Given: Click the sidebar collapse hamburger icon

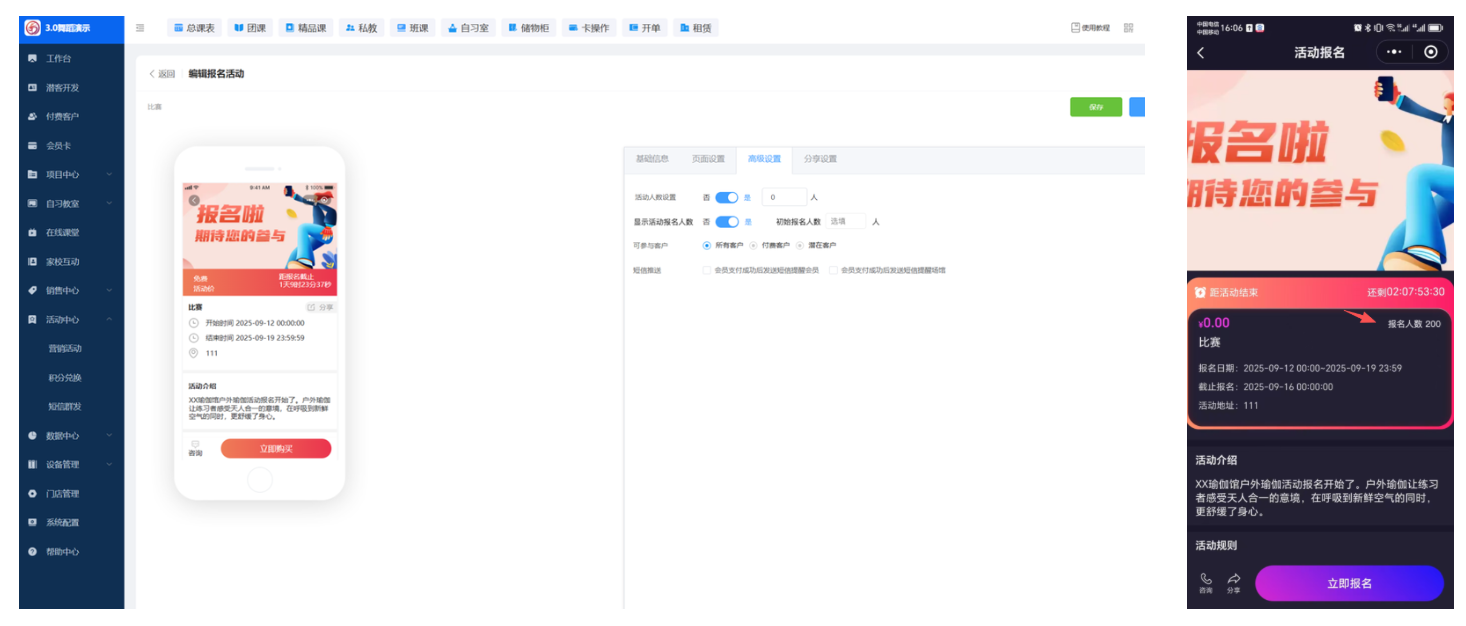Looking at the screenshot, I should [x=140, y=28].
